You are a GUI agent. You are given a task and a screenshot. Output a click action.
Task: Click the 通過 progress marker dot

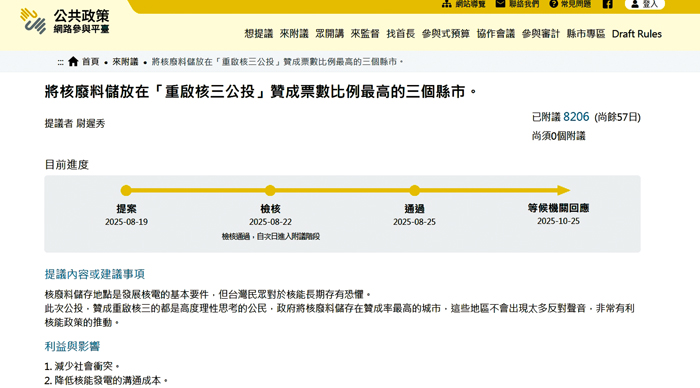pyautogui.click(x=414, y=191)
